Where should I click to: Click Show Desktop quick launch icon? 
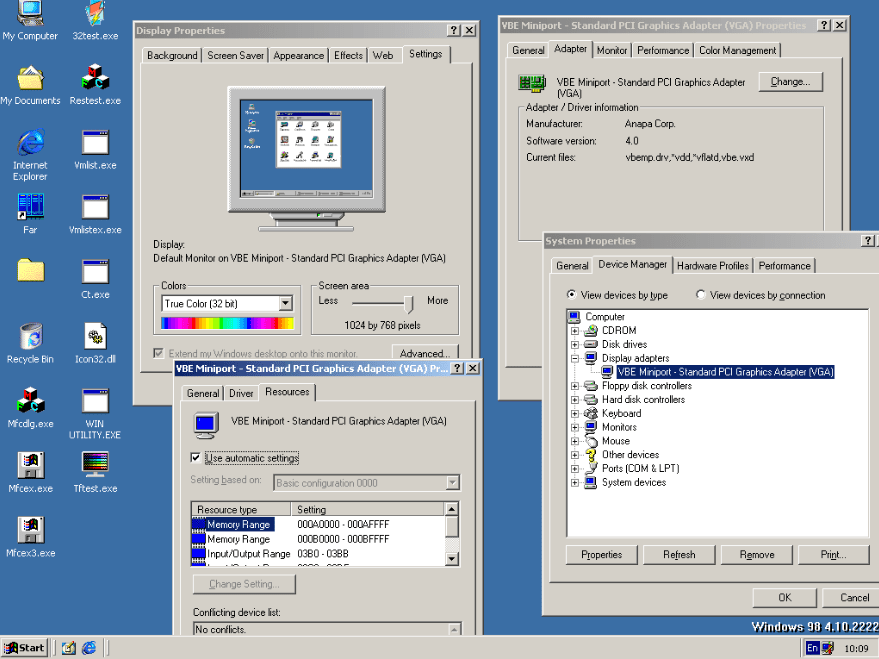point(68,648)
